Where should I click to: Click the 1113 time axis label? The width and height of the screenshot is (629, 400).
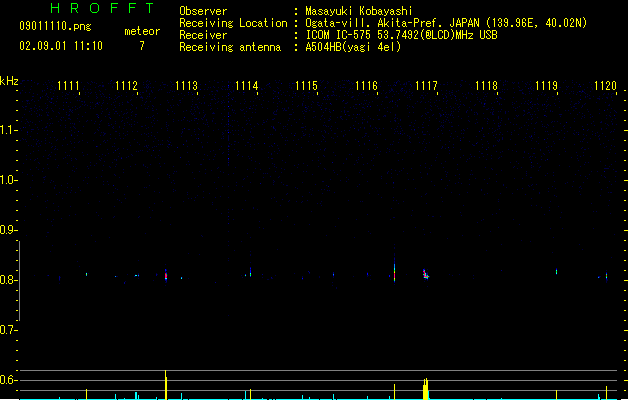187,86
